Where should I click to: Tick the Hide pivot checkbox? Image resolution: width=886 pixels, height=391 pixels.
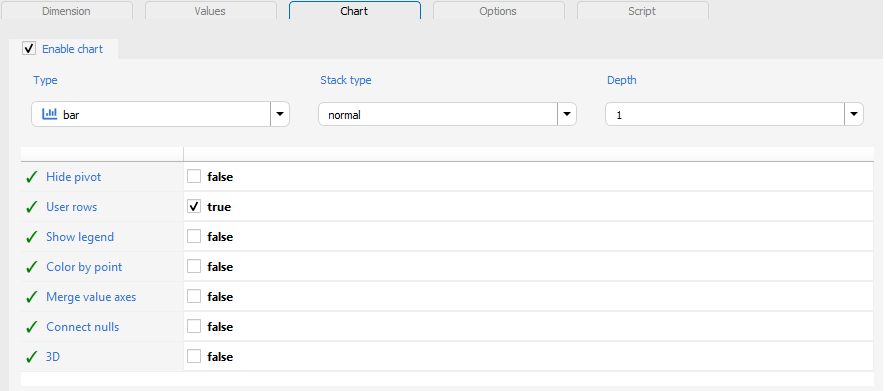pyautogui.click(x=194, y=176)
